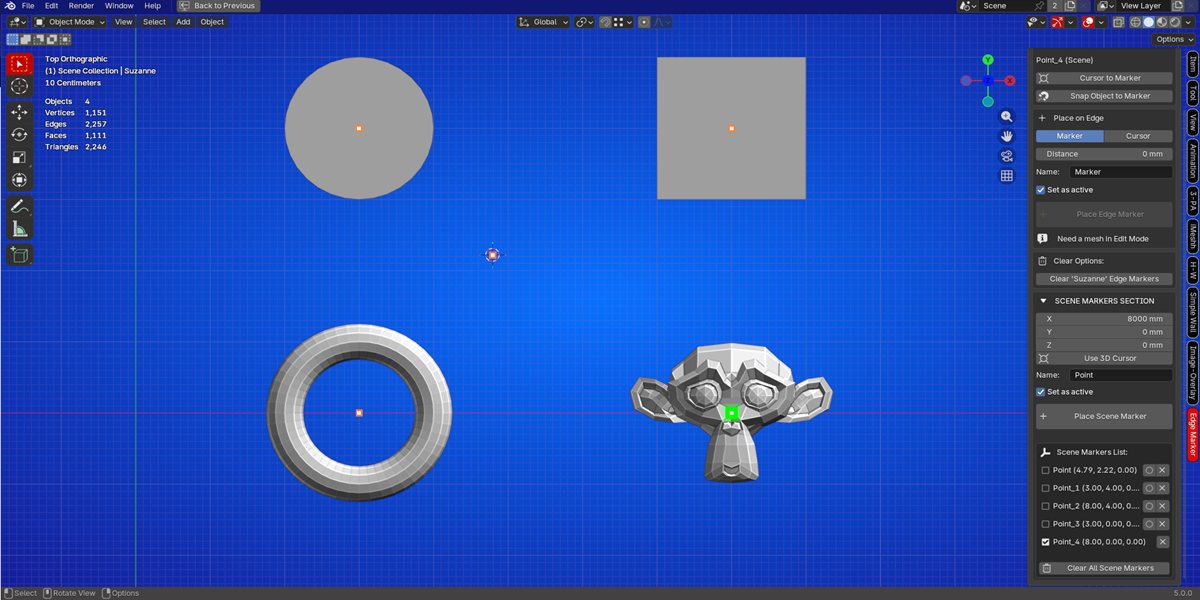Switch orthographic perspective grid icon
The height and width of the screenshot is (600, 1200).
(1007, 176)
